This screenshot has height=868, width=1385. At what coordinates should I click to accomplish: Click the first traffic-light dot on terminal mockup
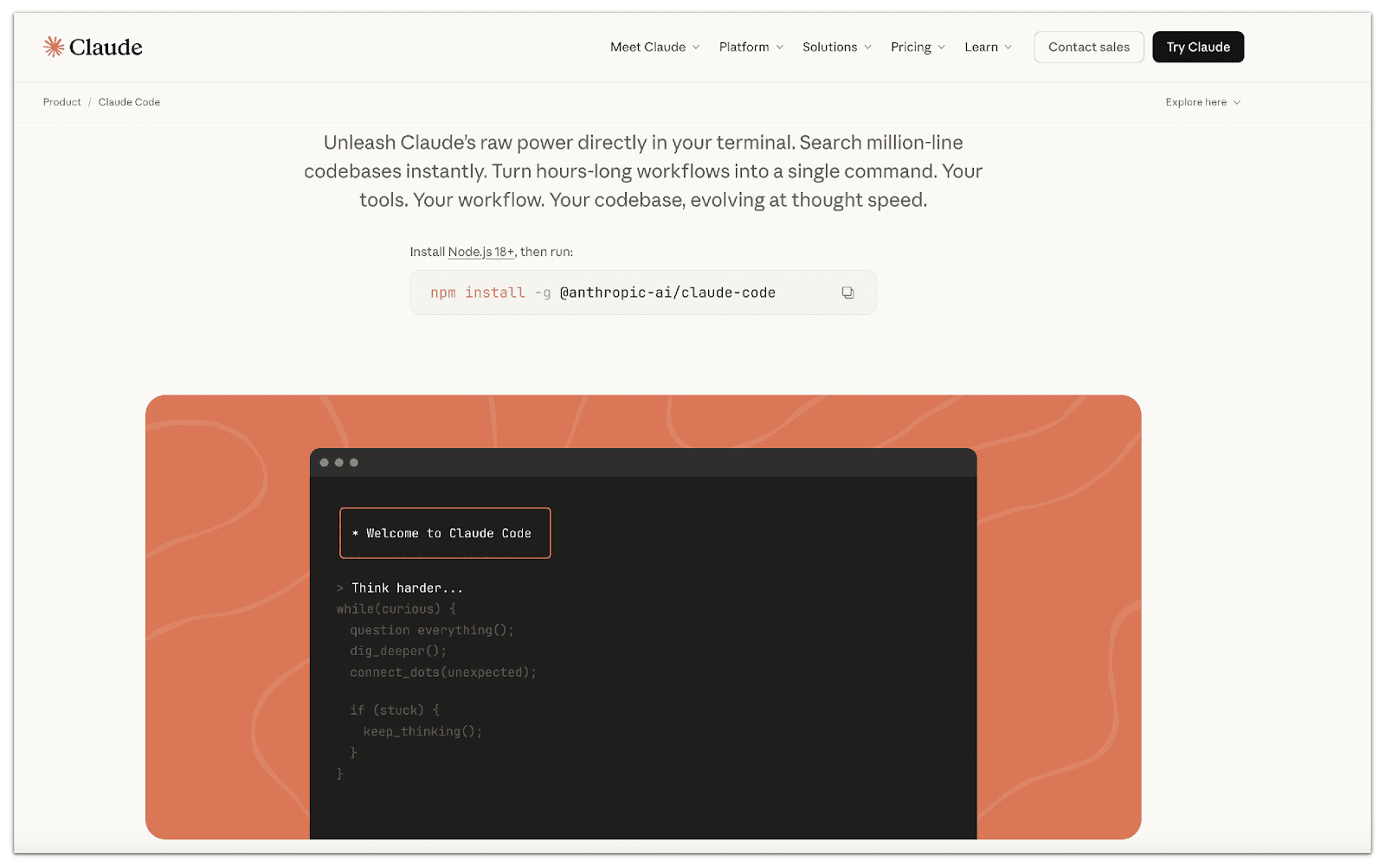pyautogui.click(x=325, y=462)
